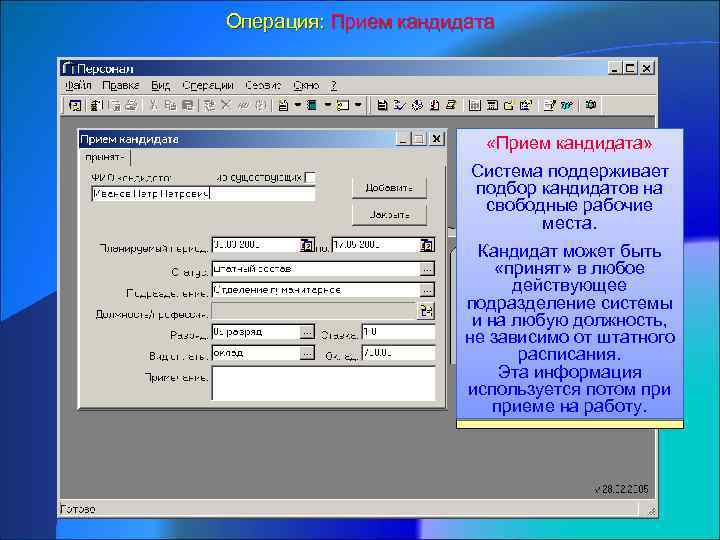Click the yellow folder toolbar icon

click(x=508, y=105)
